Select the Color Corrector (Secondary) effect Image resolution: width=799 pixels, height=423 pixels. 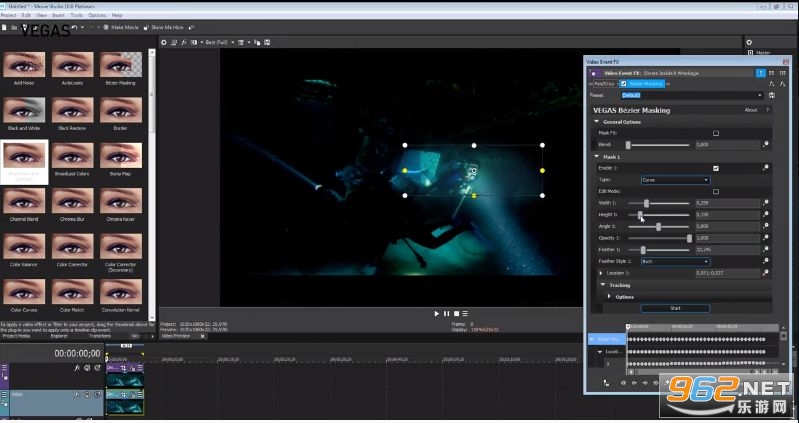pos(121,246)
